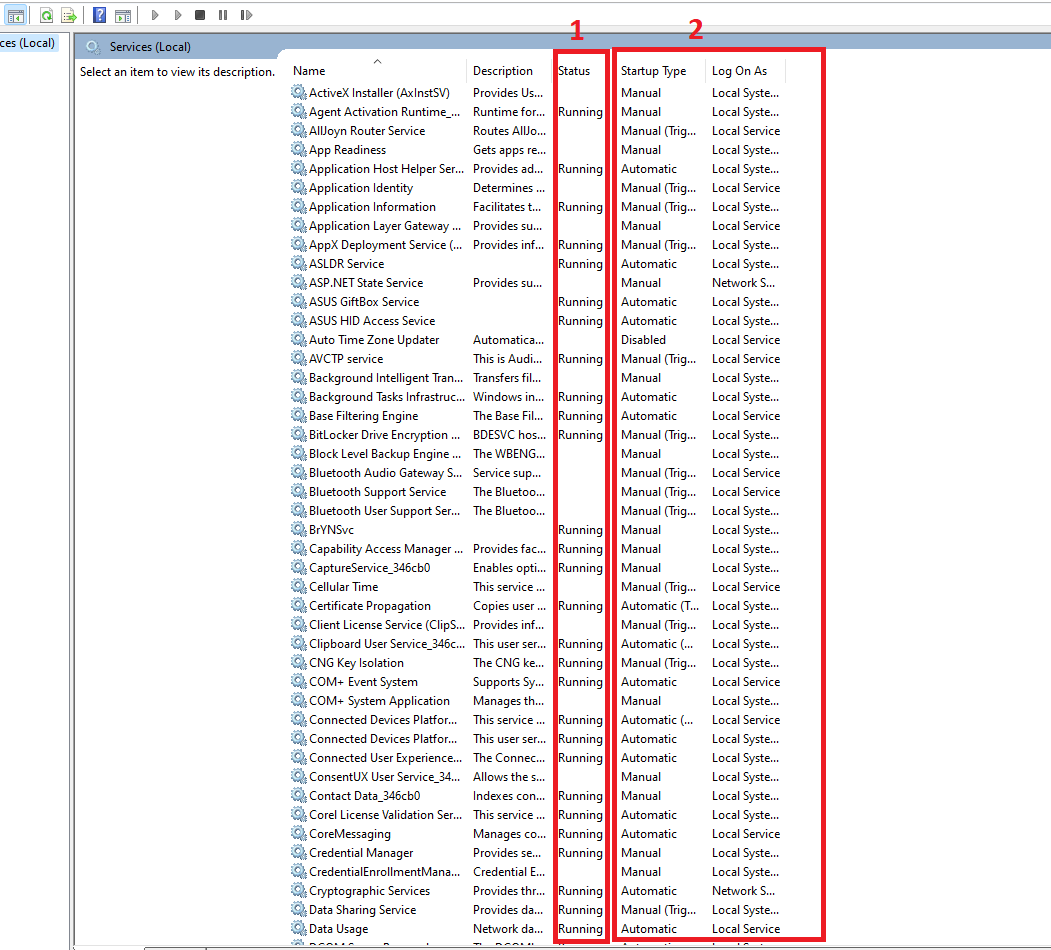This screenshot has height=950, width=1051.
Task: Select Bluetooth User Support Ser... service name
Action: (385, 511)
